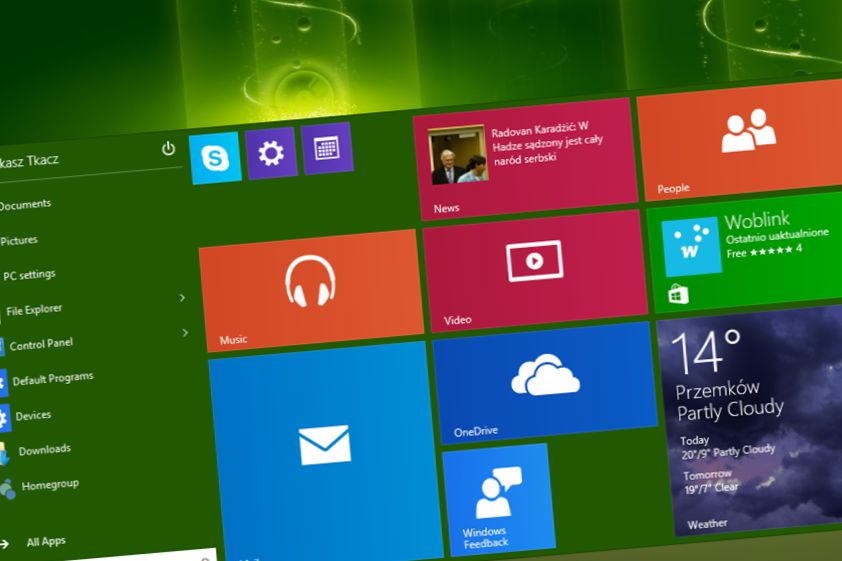The width and height of the screenshot is (842, 561).
Task: Open the Windows Feedback tile
Action: tap(499, 500)
